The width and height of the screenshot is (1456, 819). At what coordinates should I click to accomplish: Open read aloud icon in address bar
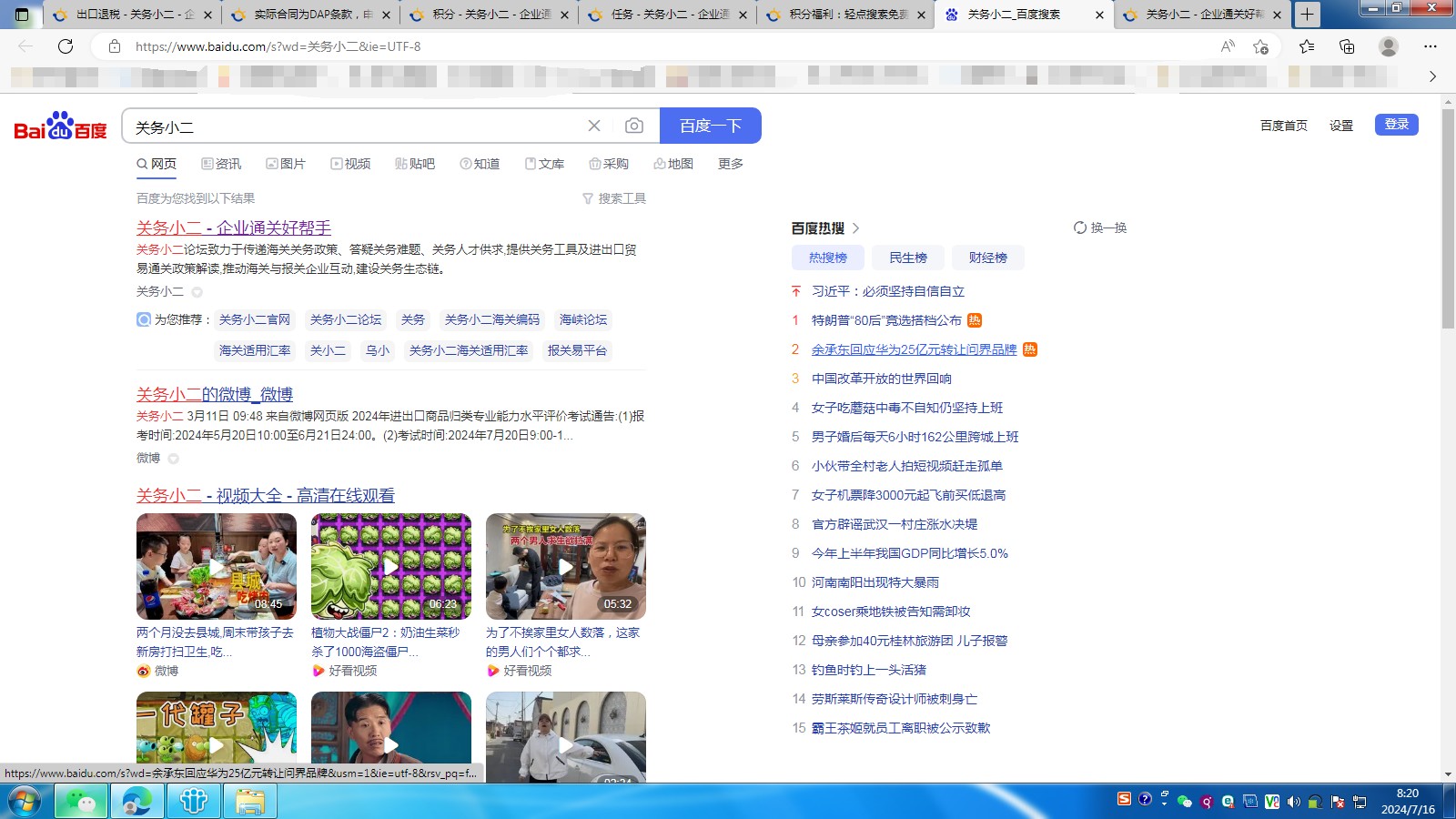pos(1228,46)
